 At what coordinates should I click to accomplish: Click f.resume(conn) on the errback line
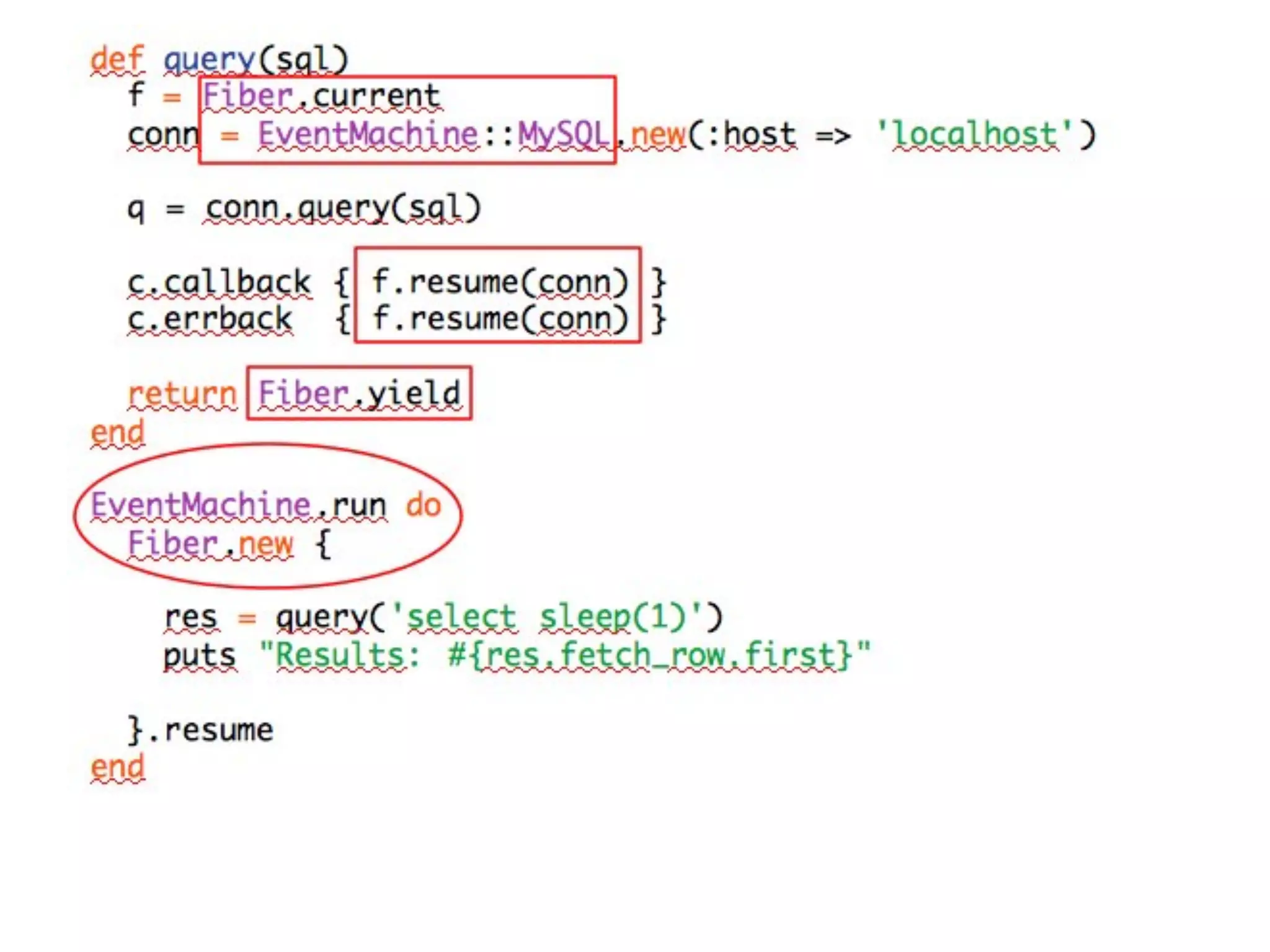point(499,319)
